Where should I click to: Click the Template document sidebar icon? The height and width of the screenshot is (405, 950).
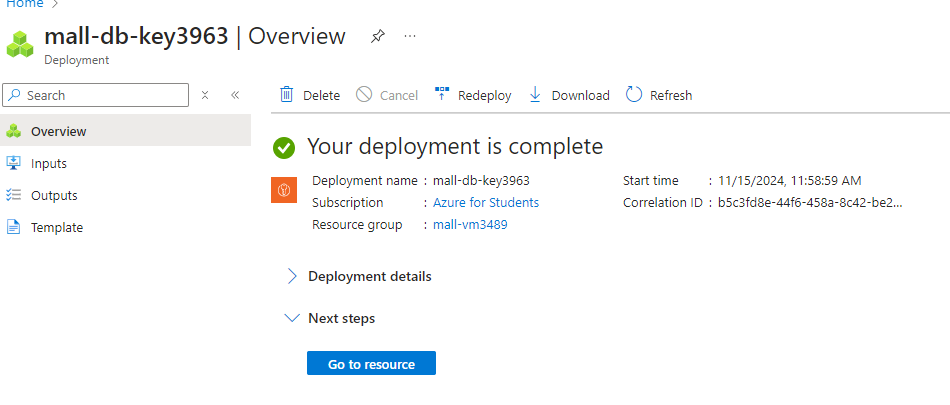tap(13, 227)
